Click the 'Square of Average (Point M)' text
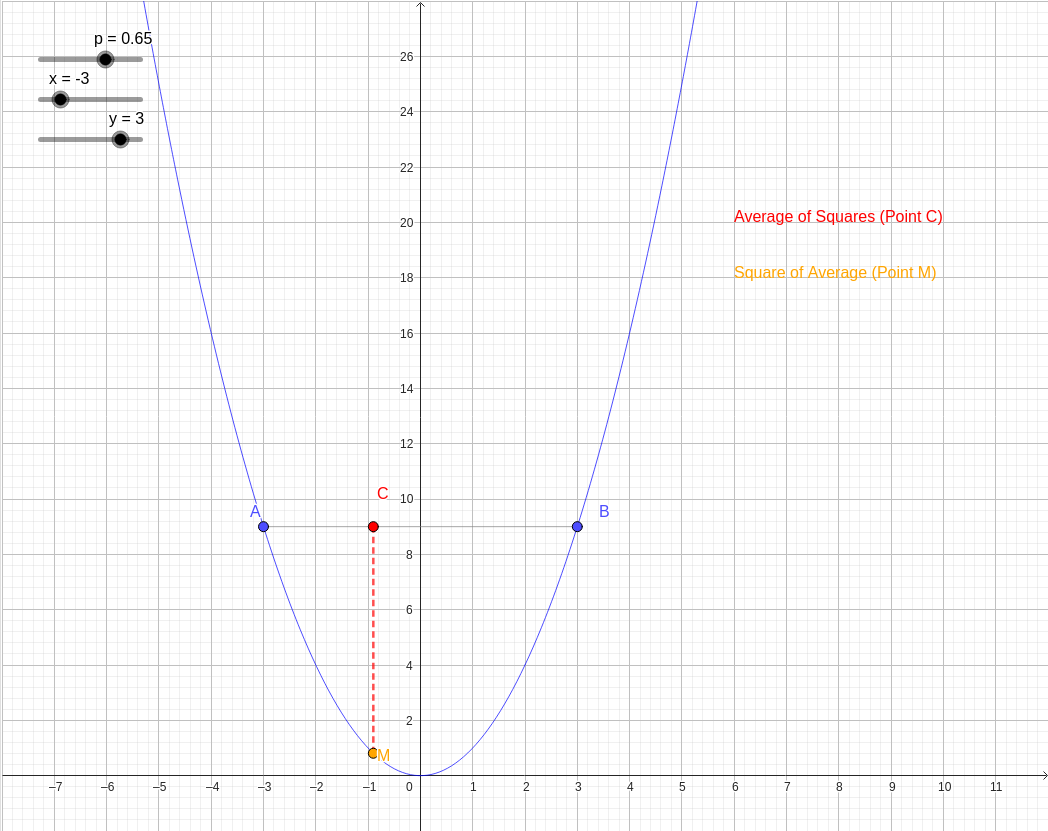1048x831 pixels. coord(835,273)
